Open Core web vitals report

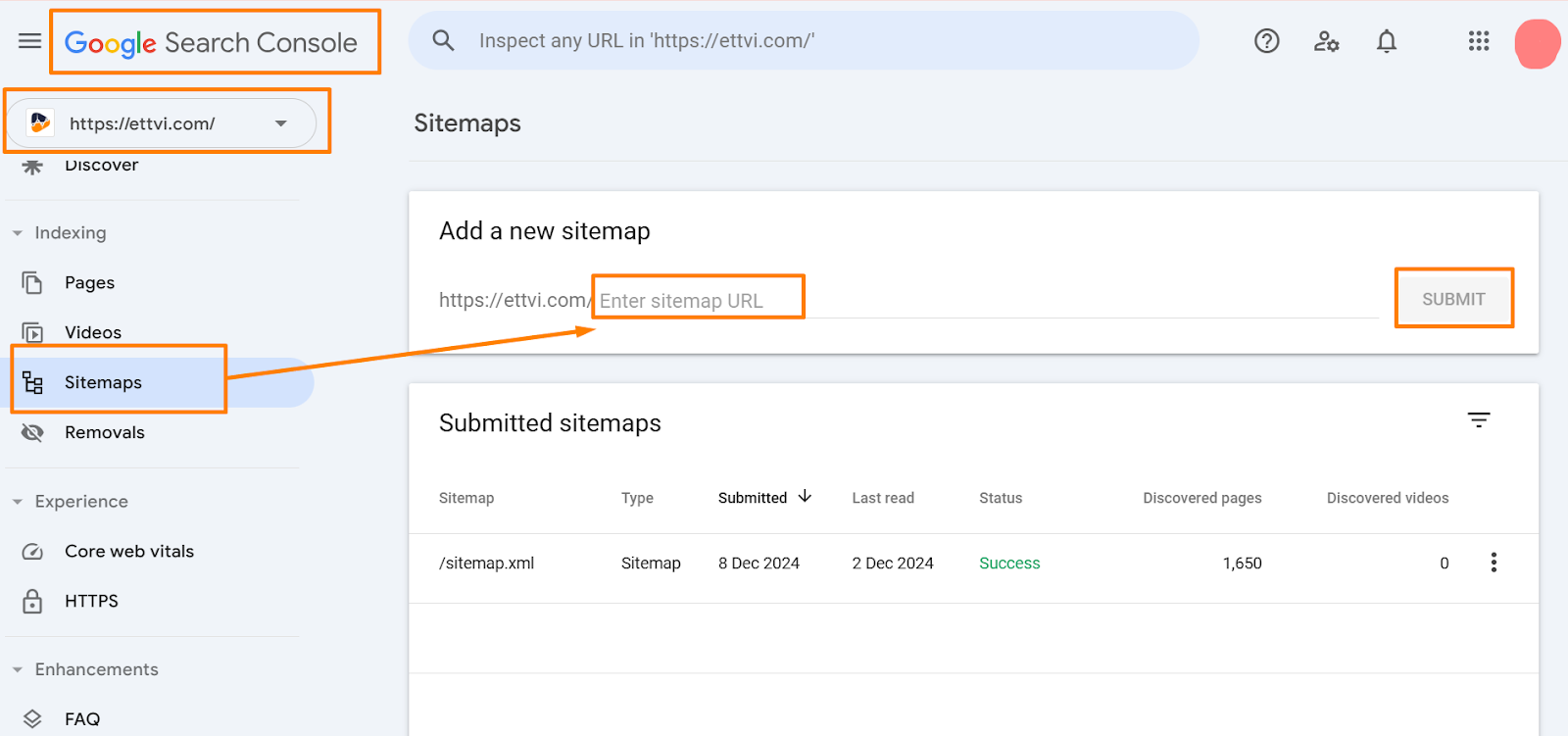[129, 551]
